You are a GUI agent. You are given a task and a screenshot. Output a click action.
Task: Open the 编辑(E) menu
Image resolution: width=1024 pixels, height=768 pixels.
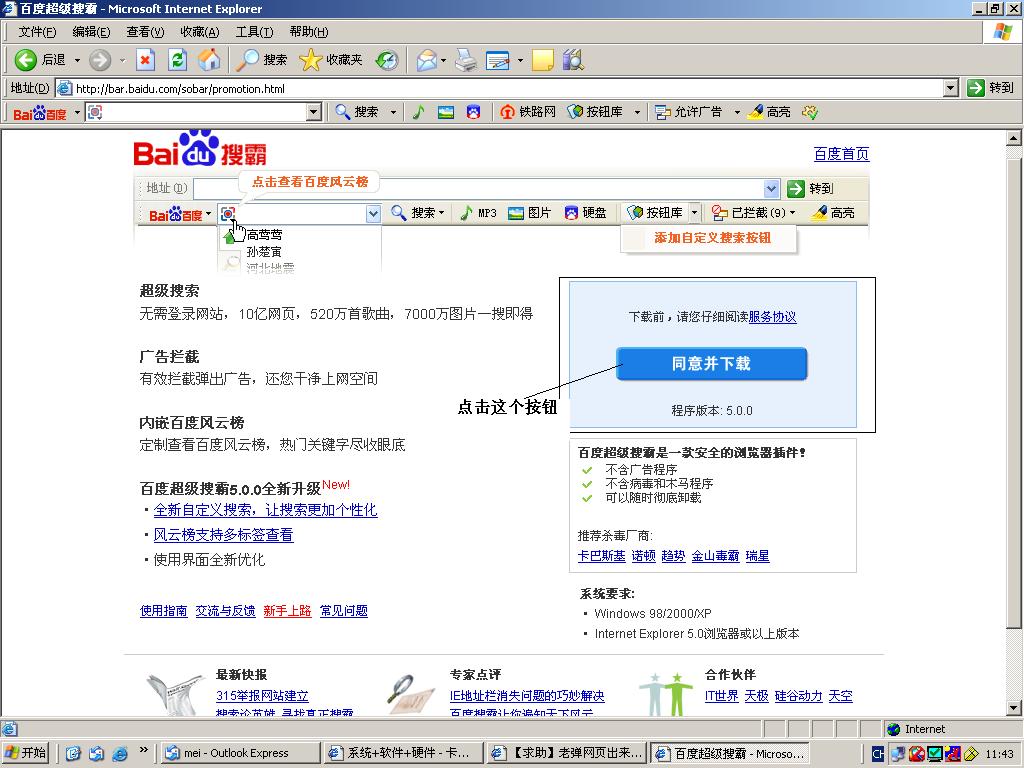(91, 31)
